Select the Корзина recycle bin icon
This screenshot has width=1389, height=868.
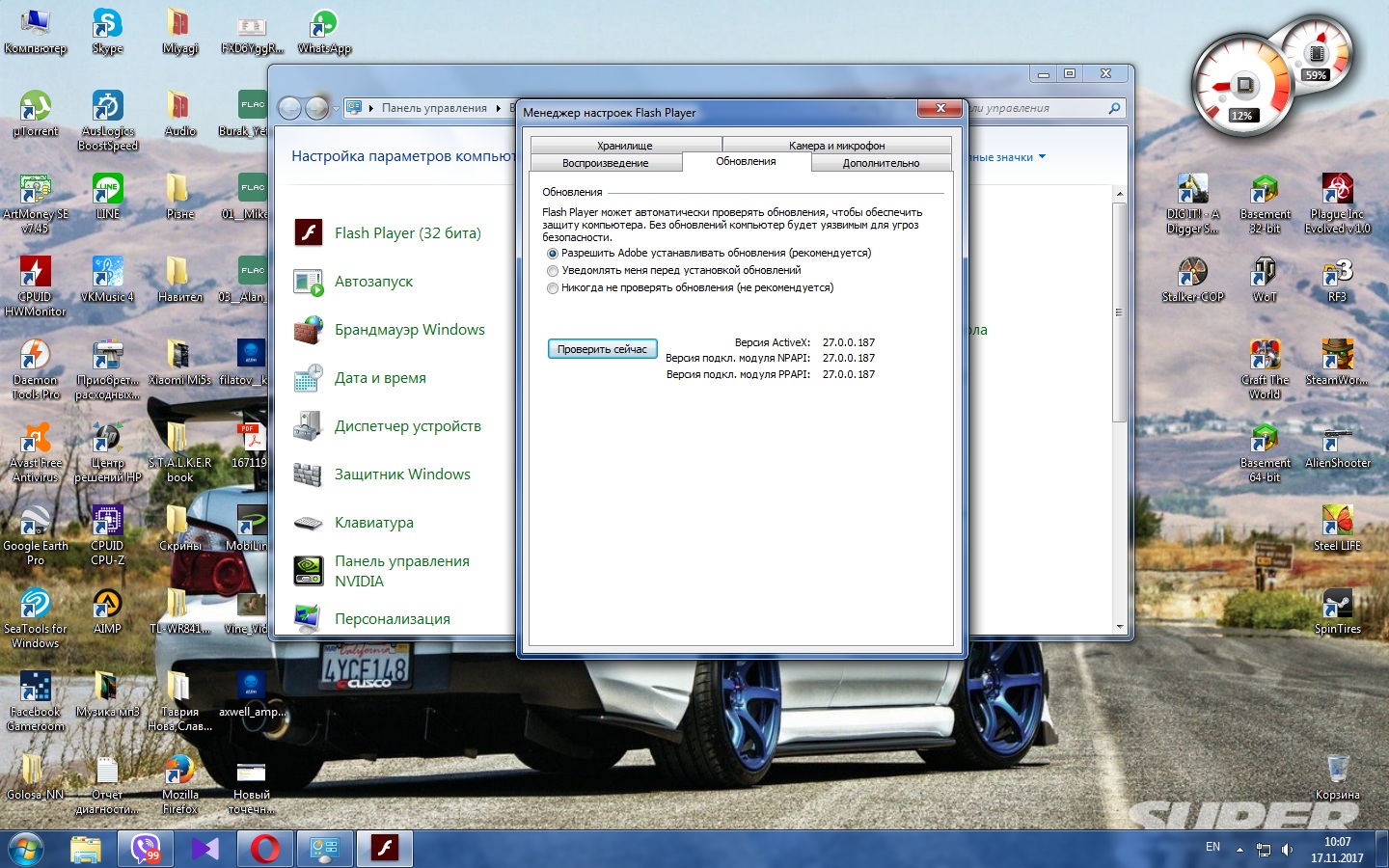(x=1337, y=777)
